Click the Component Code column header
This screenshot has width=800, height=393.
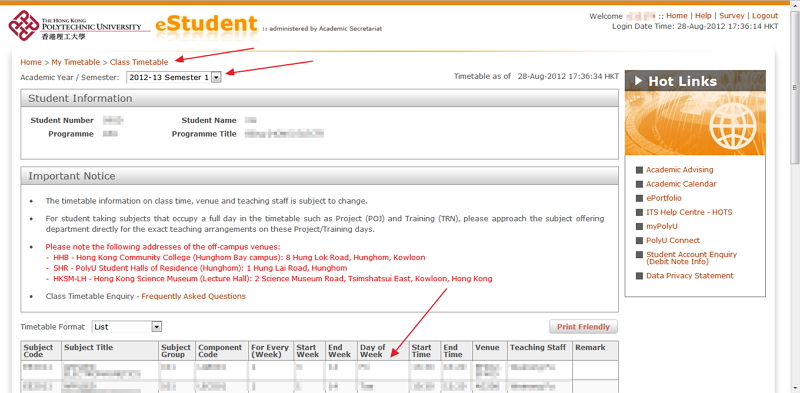pos(222,351)
